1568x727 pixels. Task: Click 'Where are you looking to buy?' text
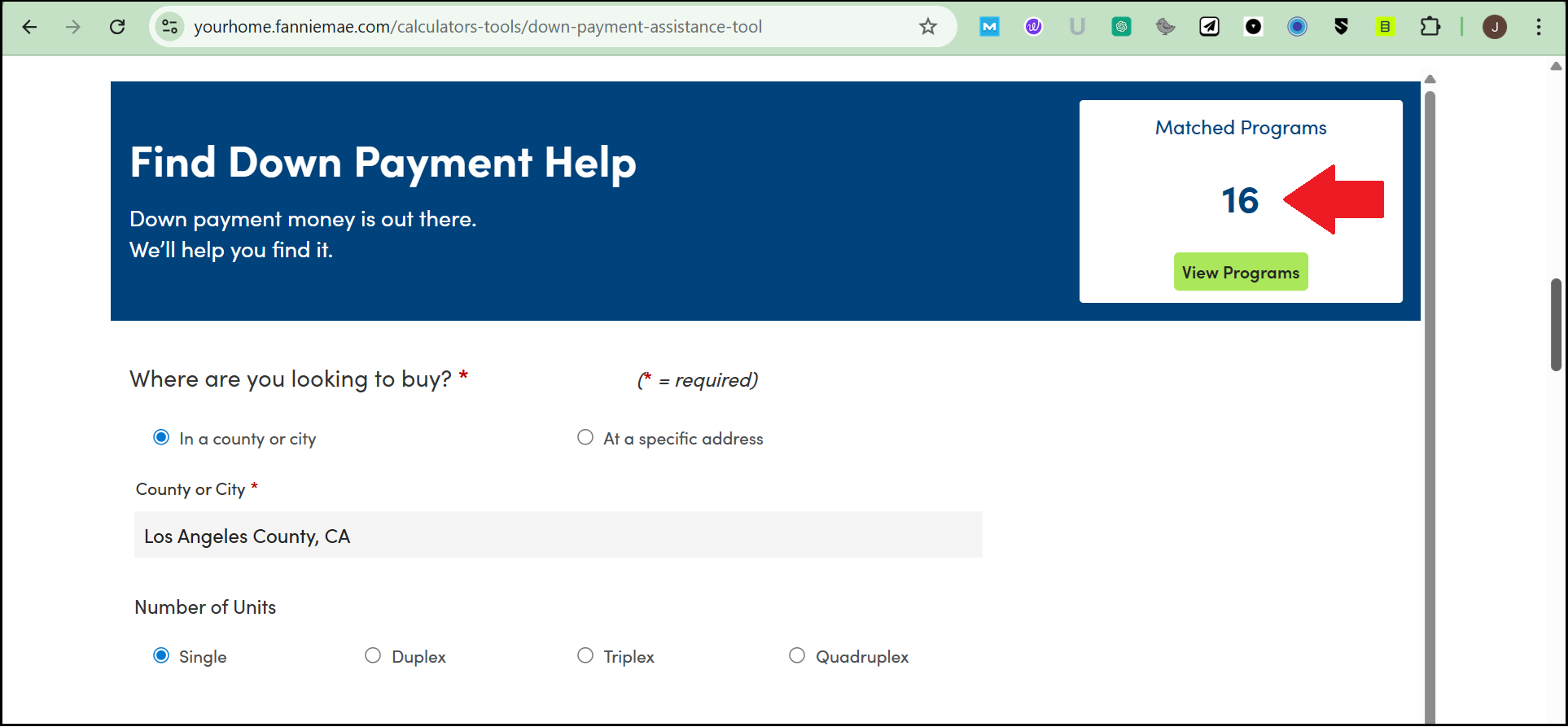pos(291,379)
